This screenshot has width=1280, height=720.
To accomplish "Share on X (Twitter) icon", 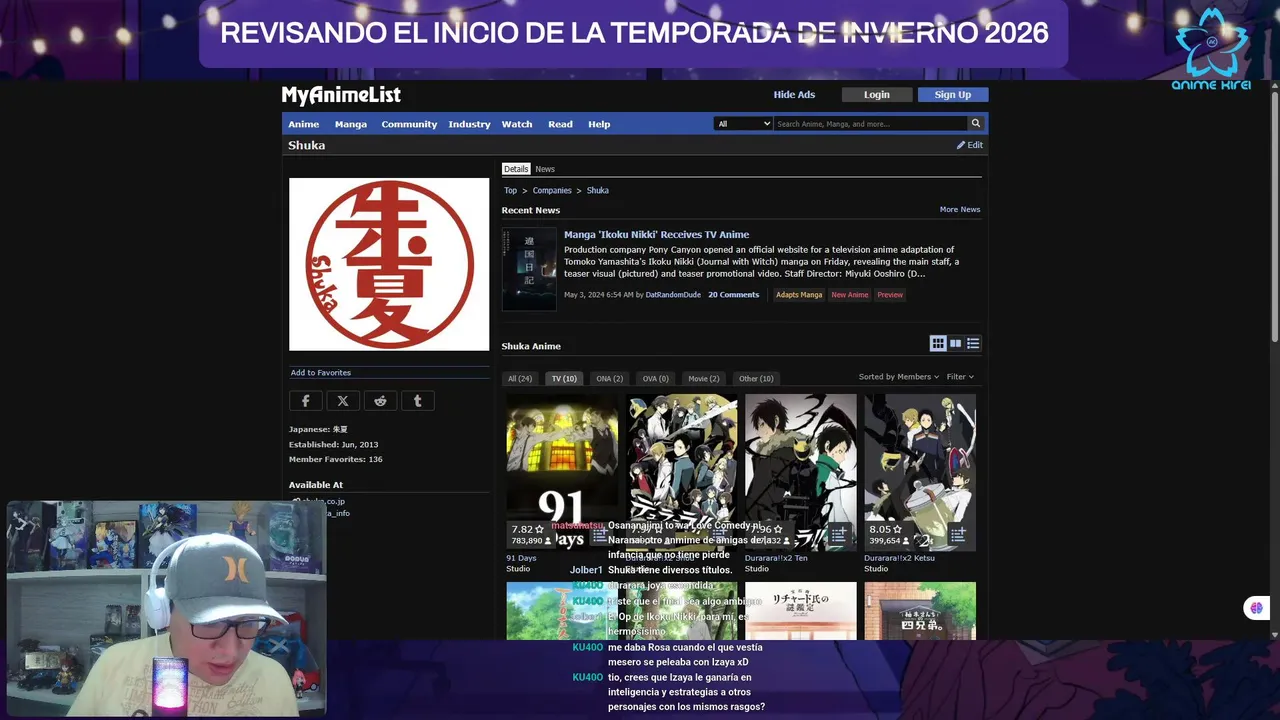I will tap(343, 401).
